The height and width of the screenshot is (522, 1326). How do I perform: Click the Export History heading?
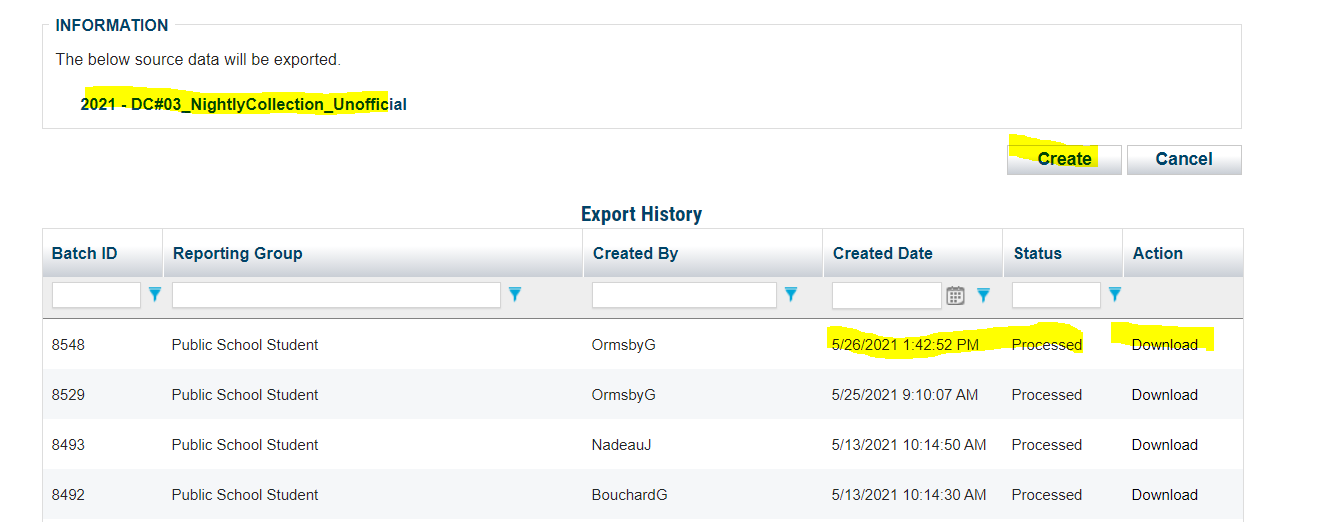(642, 214)
